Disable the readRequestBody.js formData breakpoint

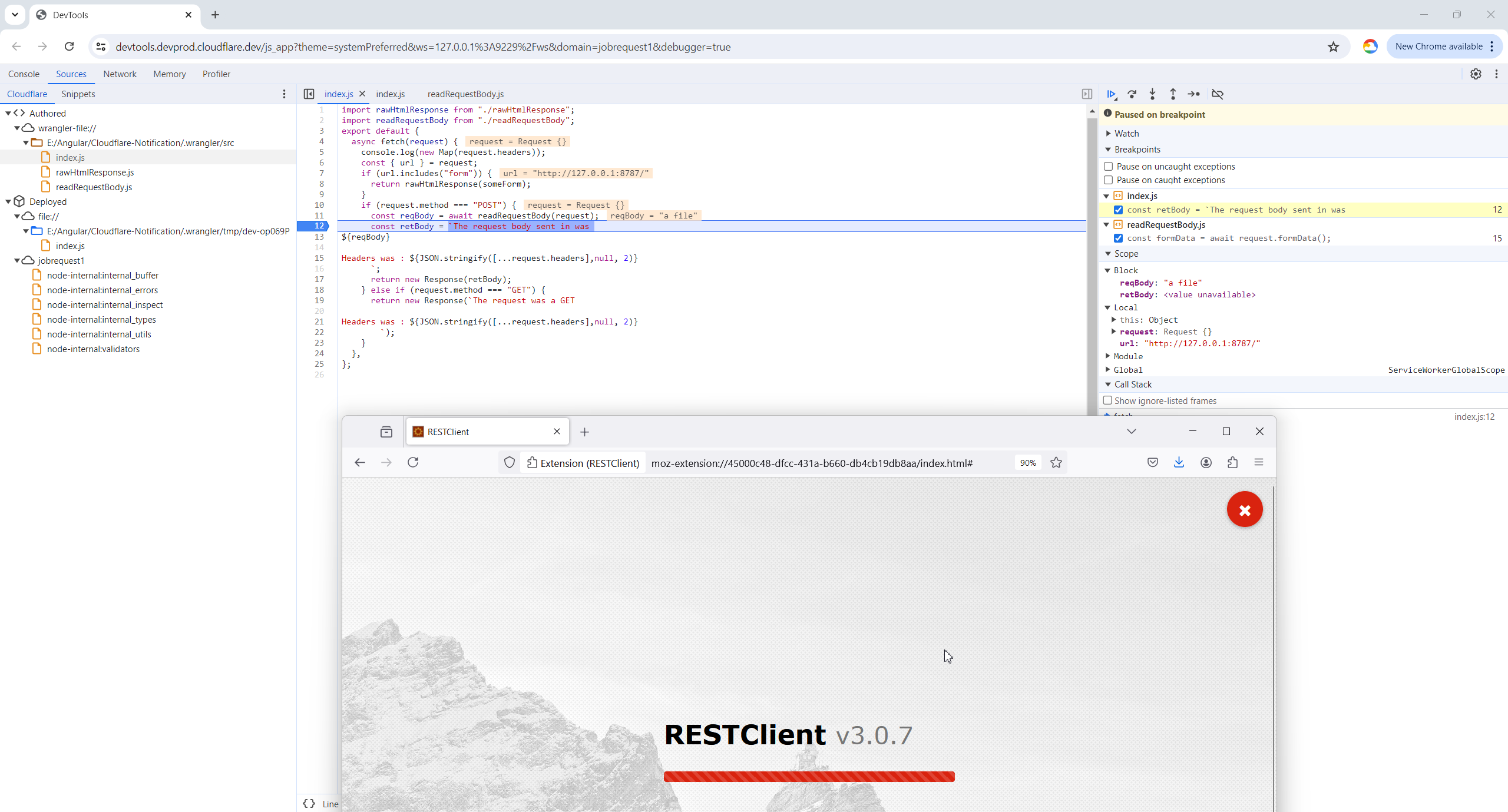[1118, 238]
